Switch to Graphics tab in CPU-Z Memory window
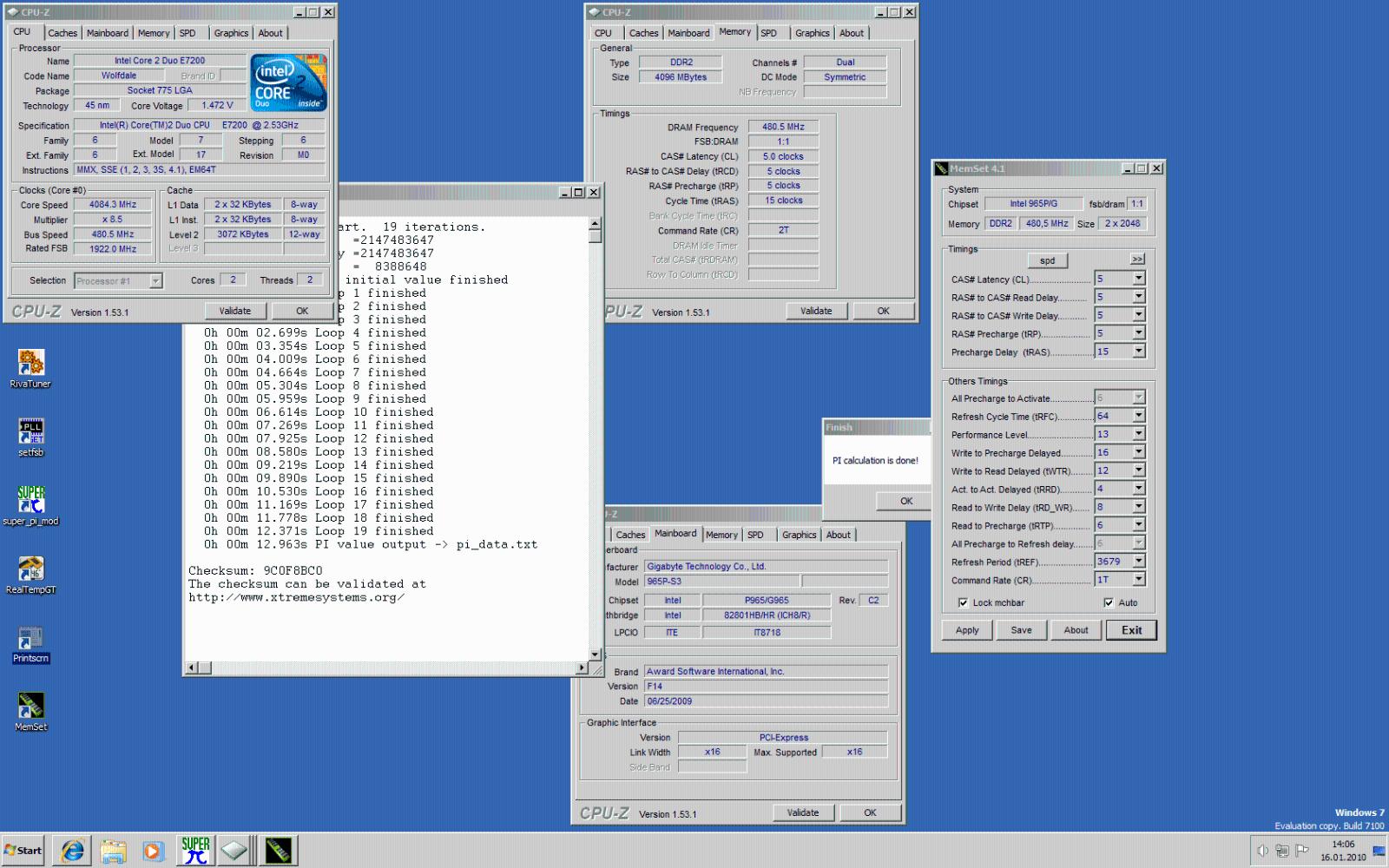This screenshot has height=868, width=1389. (x=813, y=33)
